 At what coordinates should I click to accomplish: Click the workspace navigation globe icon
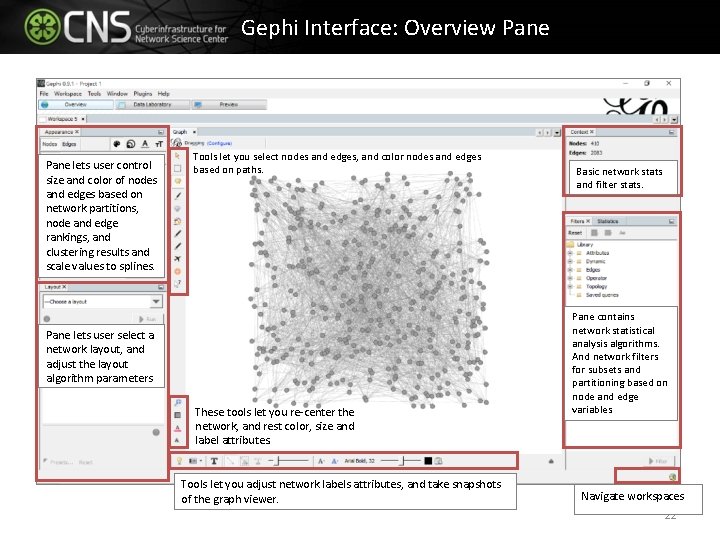pos(672,477)
